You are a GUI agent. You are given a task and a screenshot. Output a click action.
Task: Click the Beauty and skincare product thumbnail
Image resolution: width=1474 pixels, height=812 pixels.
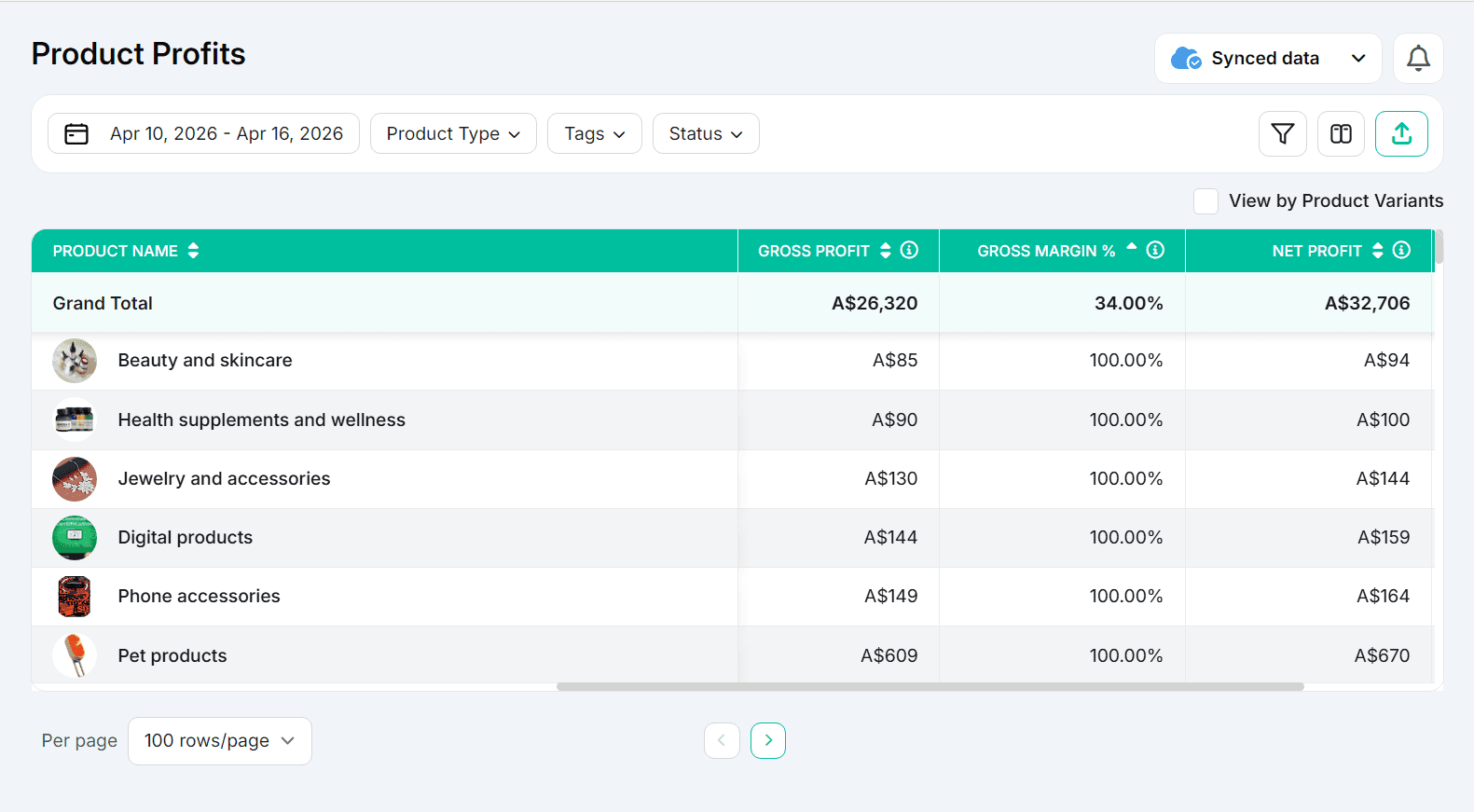(x=75, y=361)
